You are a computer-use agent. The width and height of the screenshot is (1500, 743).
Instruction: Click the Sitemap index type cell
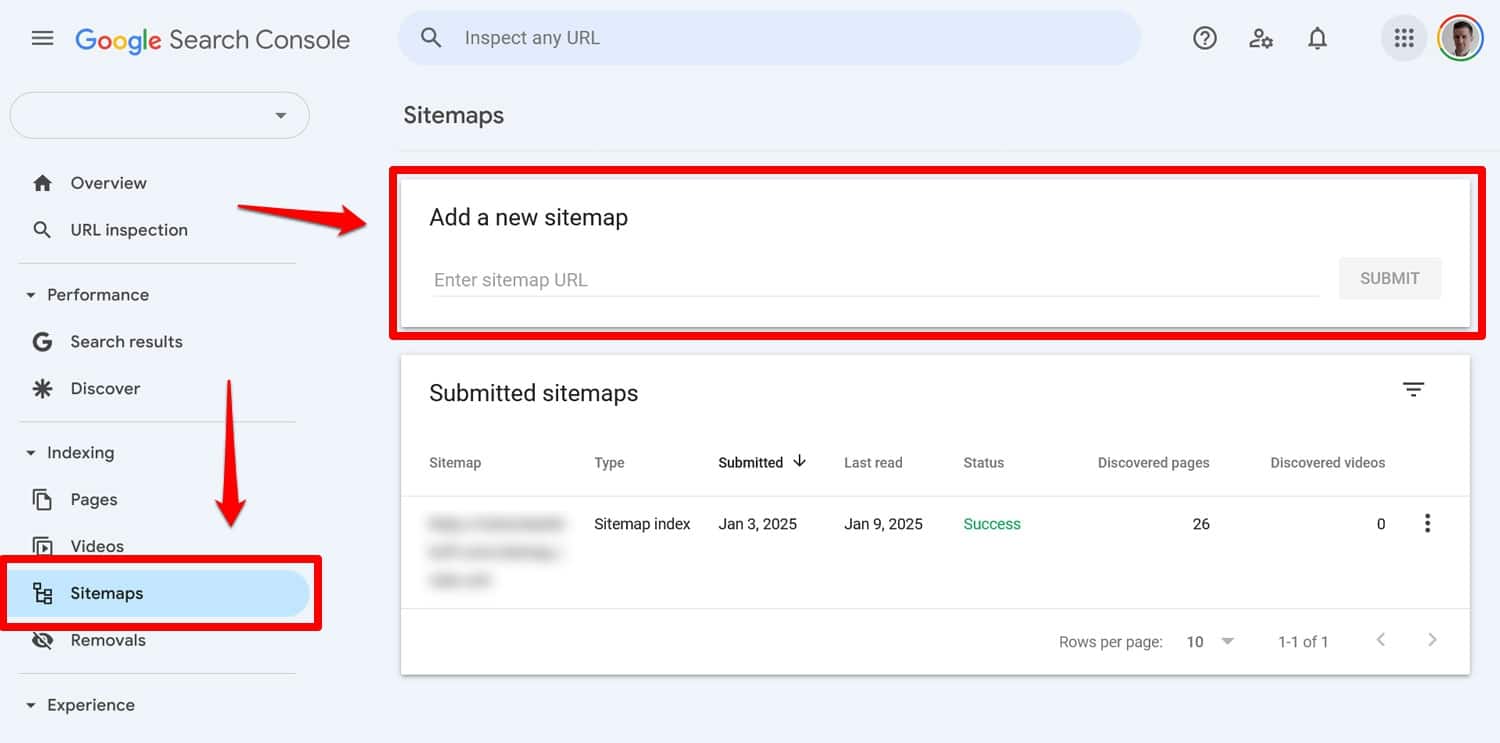642,524
